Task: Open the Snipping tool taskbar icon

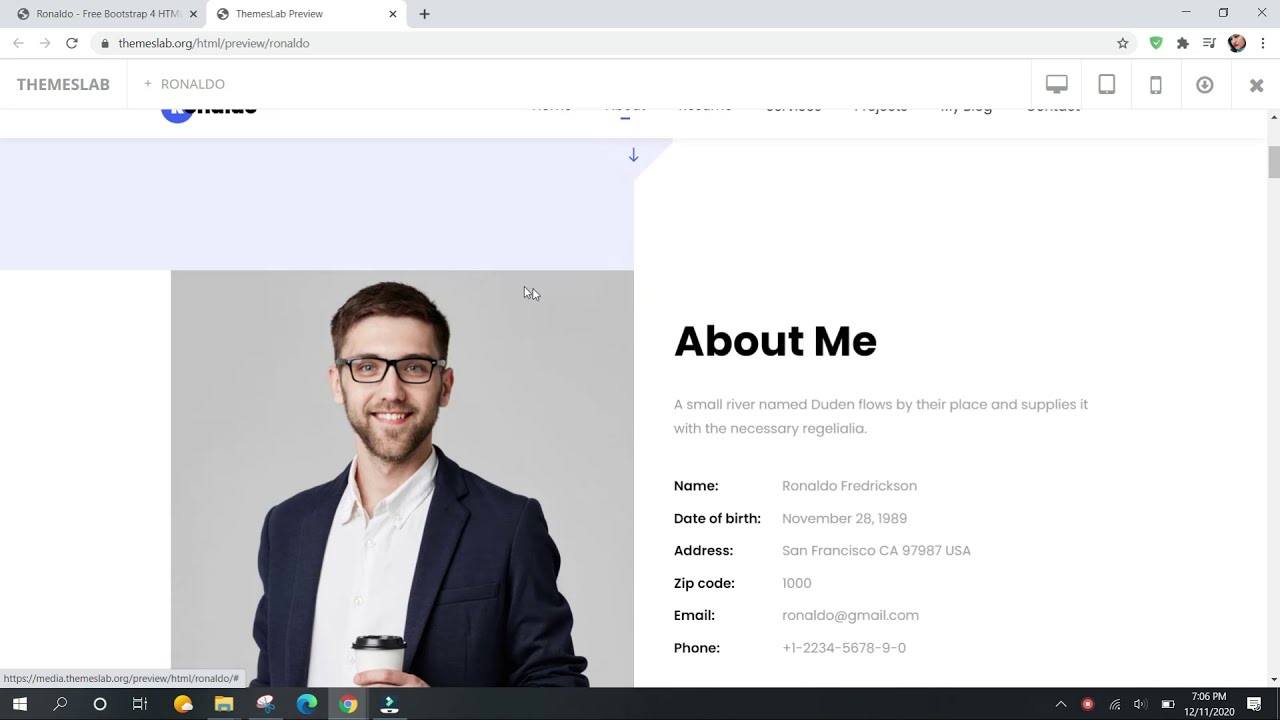Action: [265, 704]
